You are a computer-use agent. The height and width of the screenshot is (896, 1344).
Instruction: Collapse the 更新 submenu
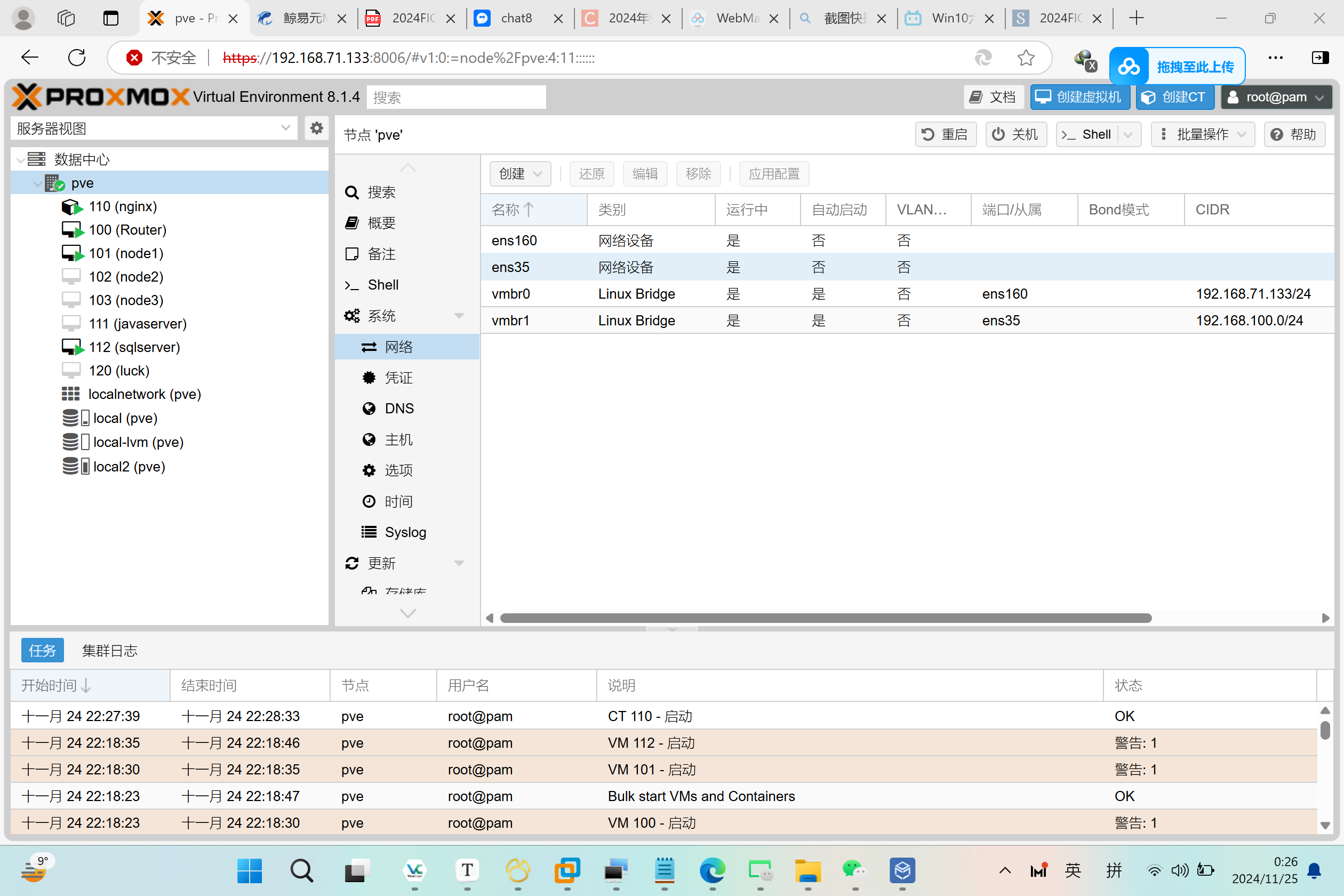coord(459,563)
